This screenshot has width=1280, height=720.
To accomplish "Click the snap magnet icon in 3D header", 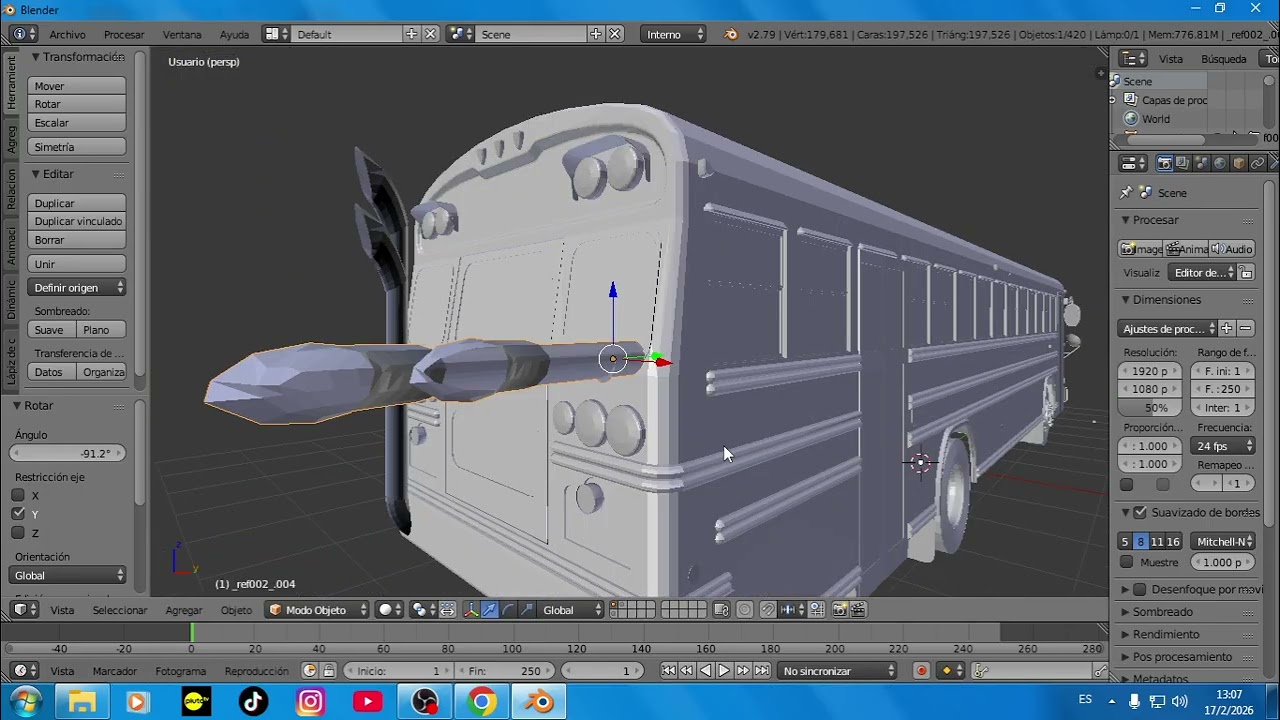I will click(x=768, y=610).
